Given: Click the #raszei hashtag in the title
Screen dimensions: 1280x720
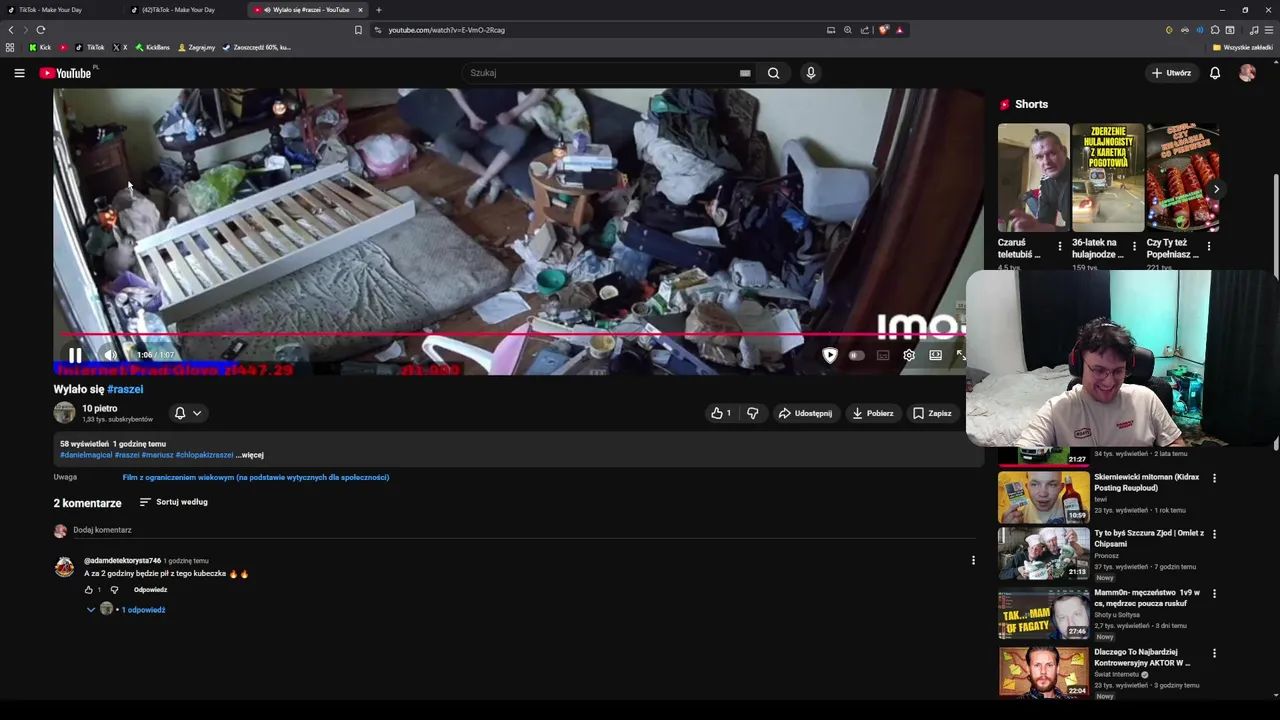Looking at the screenshot, I should click(x=125, y=389).
